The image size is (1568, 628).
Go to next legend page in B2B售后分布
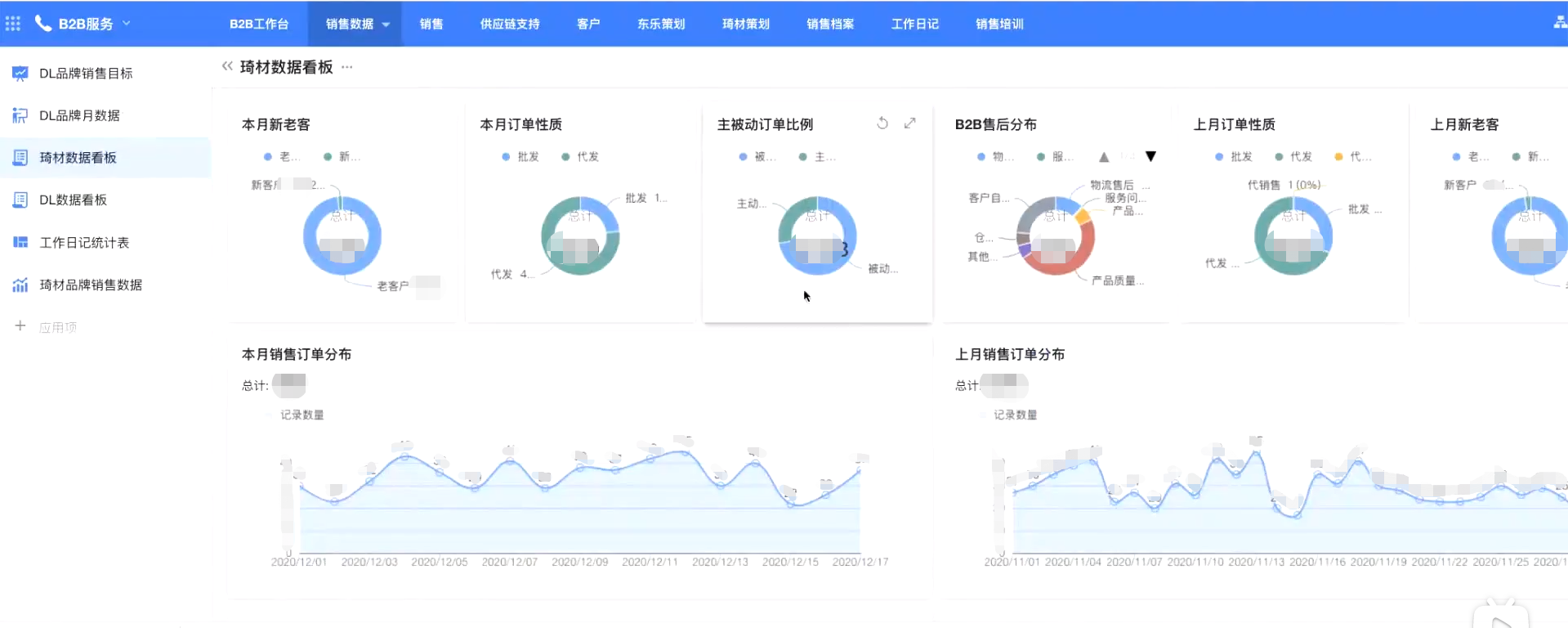click(1150, 156)
